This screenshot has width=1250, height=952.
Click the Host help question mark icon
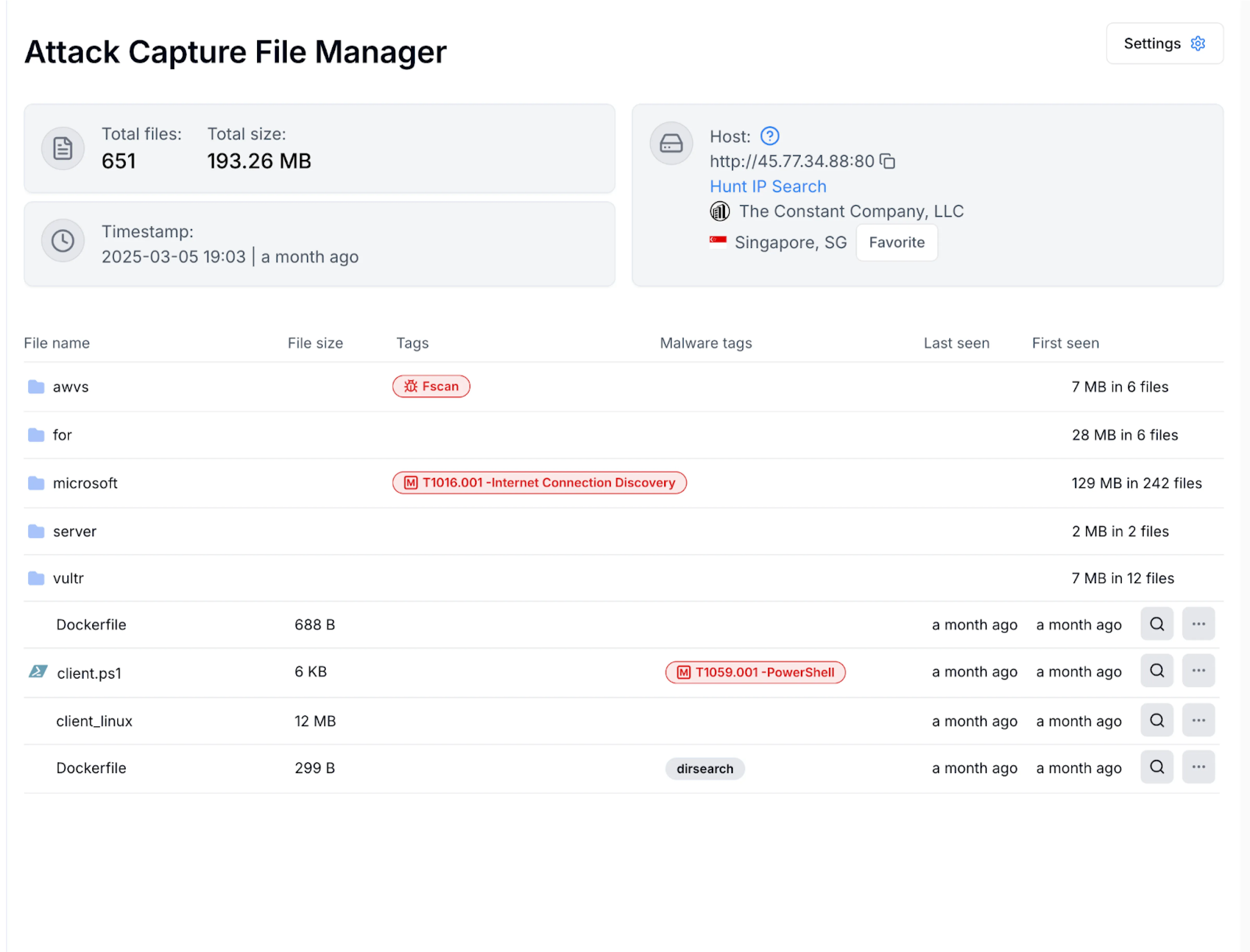(769, 136)
